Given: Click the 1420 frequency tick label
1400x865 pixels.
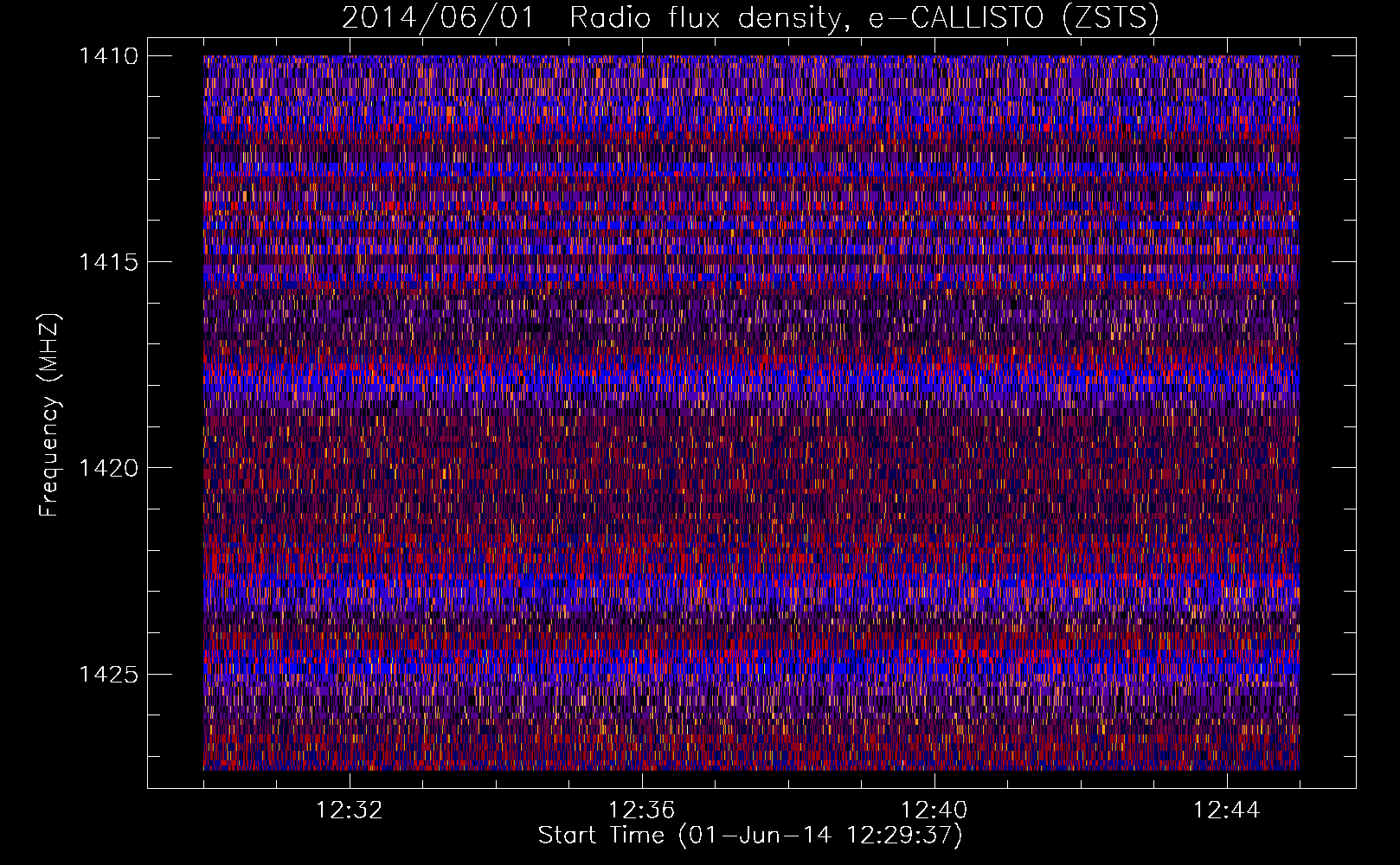Looking at the screenshot, I should point(109,468).
